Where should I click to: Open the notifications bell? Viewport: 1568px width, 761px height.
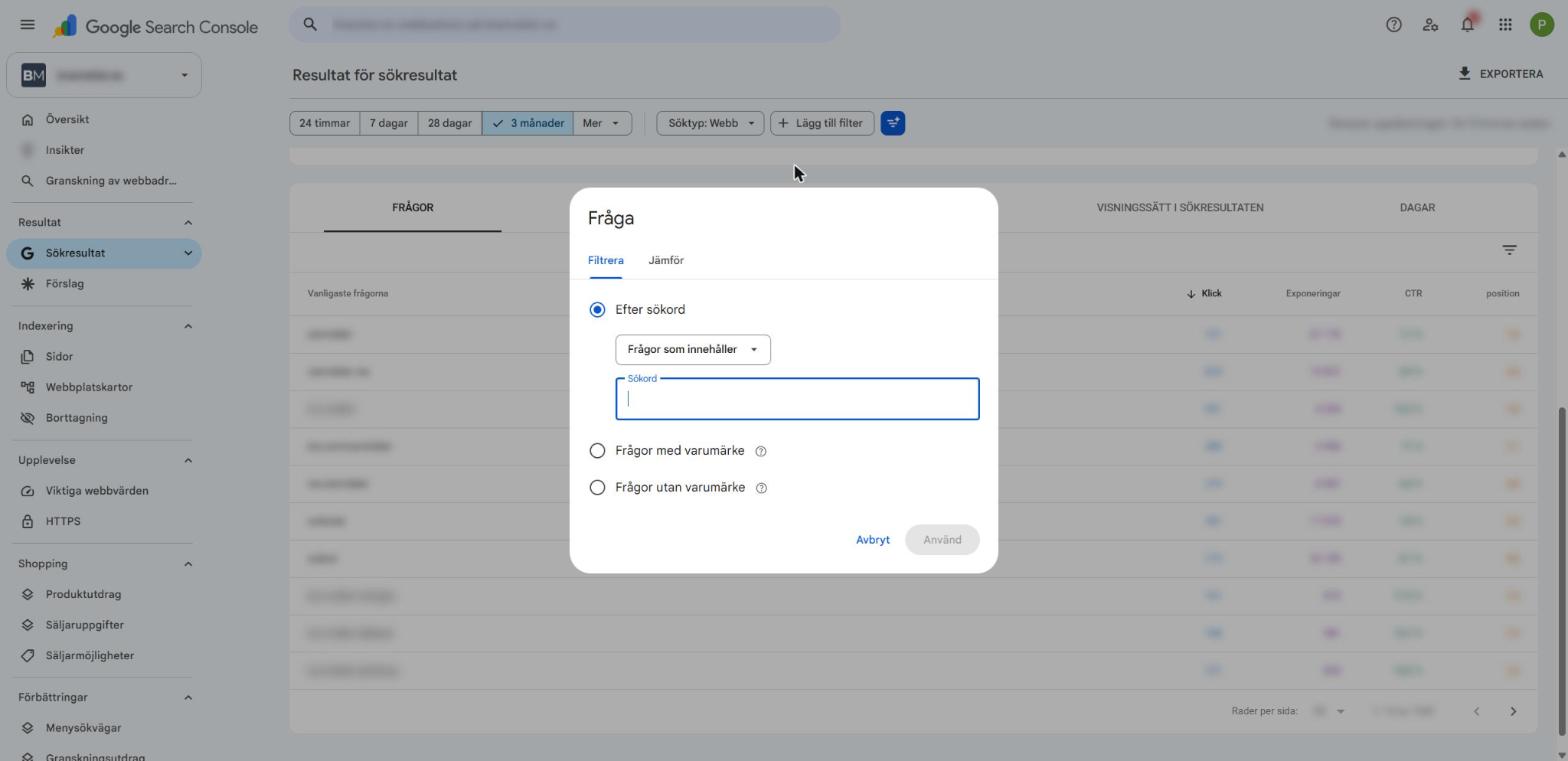pos(1467,25)
